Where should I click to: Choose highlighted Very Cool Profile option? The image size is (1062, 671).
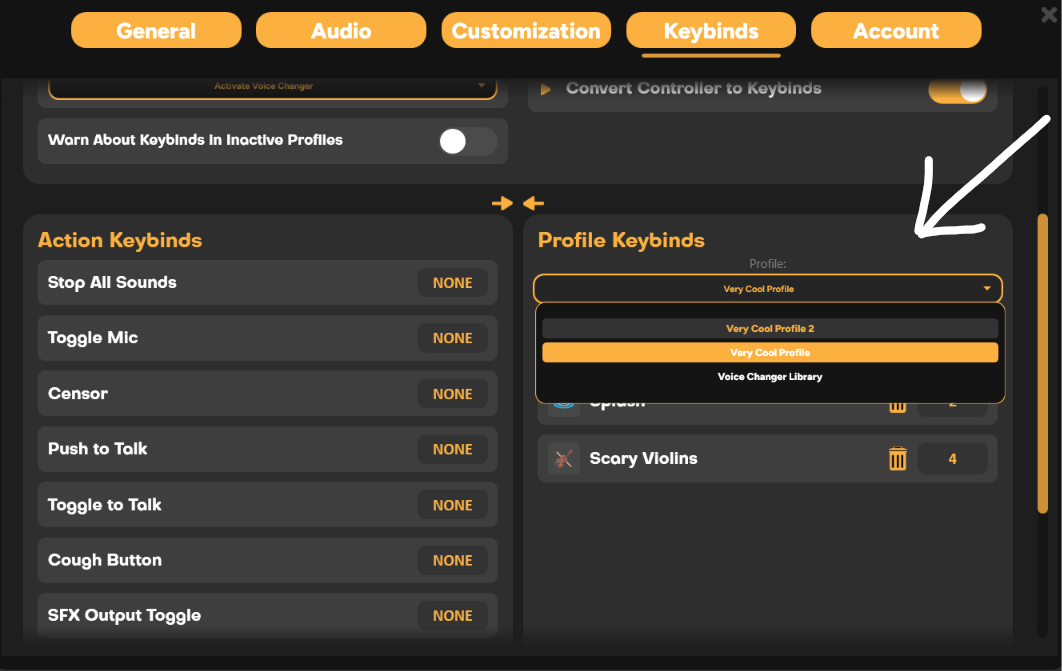(770, 353)
